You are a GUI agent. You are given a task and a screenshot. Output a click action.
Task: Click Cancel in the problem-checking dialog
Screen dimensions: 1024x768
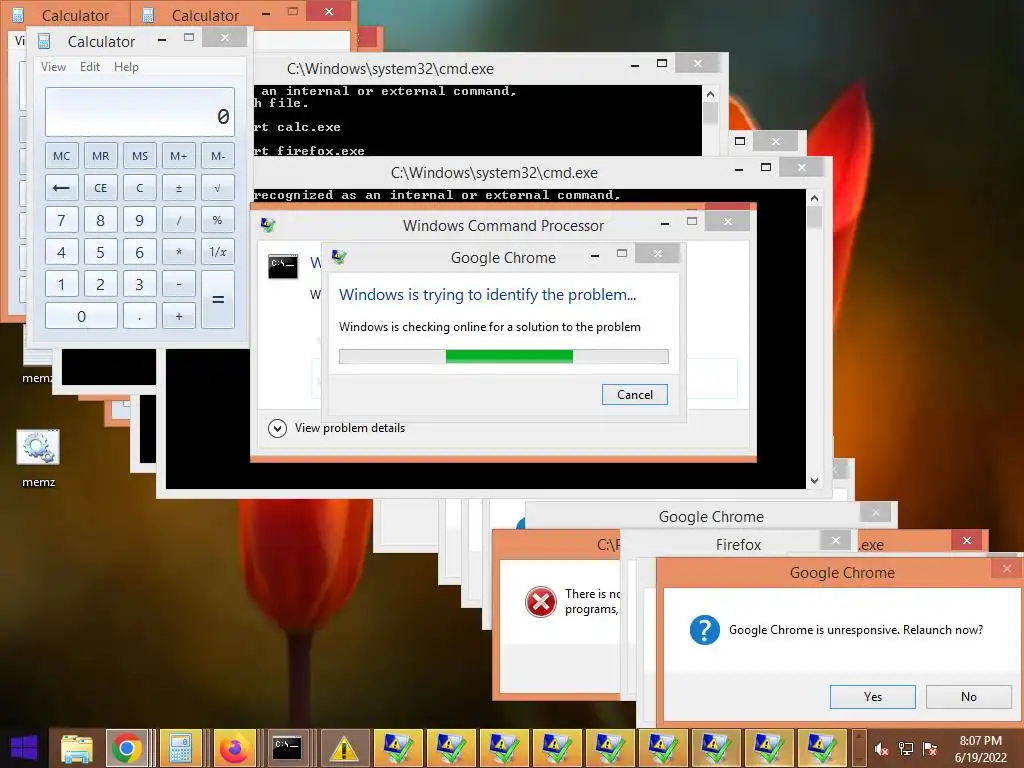(635, 394)
